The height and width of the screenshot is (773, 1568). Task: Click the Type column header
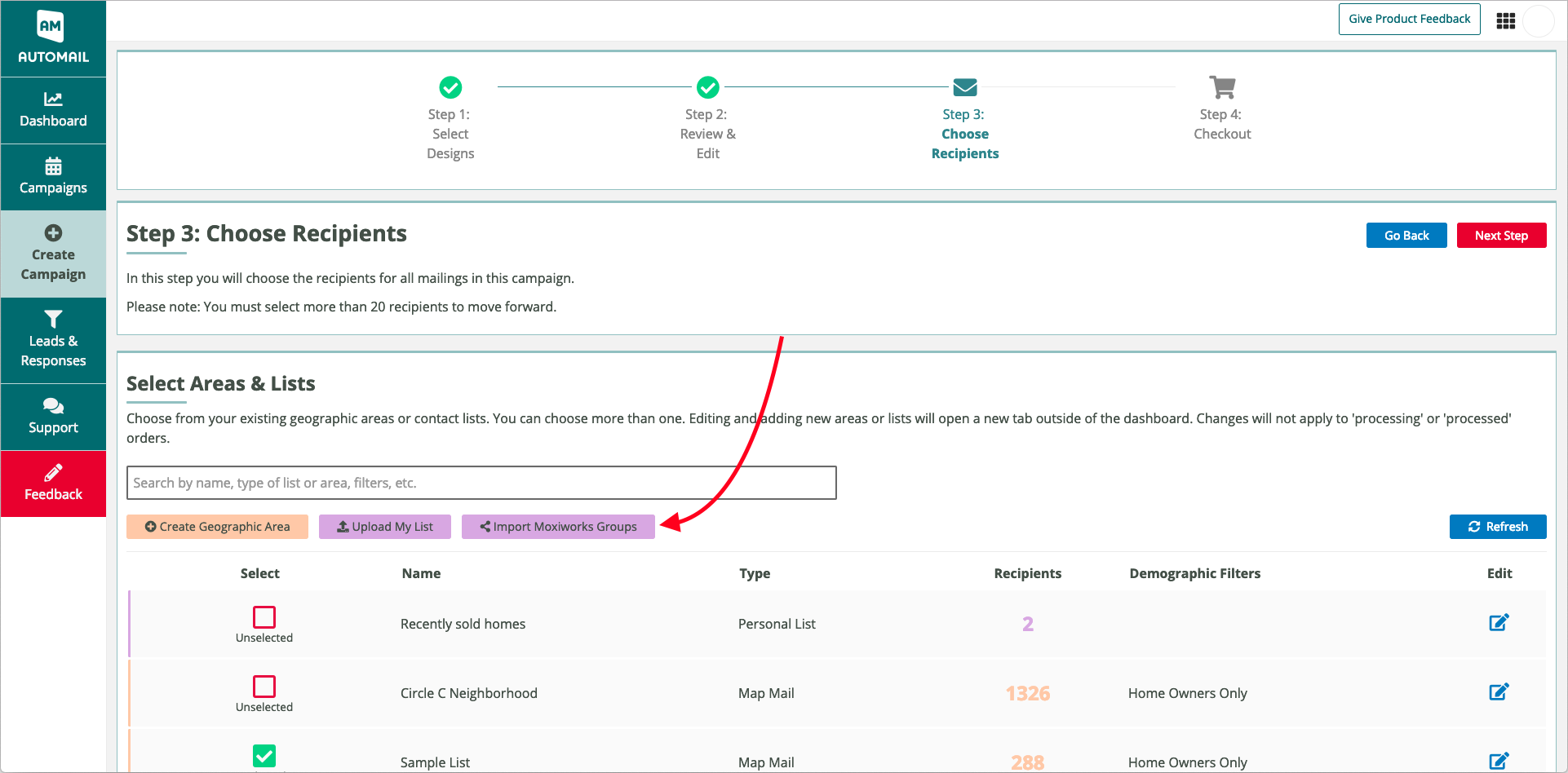coord(755,573)
